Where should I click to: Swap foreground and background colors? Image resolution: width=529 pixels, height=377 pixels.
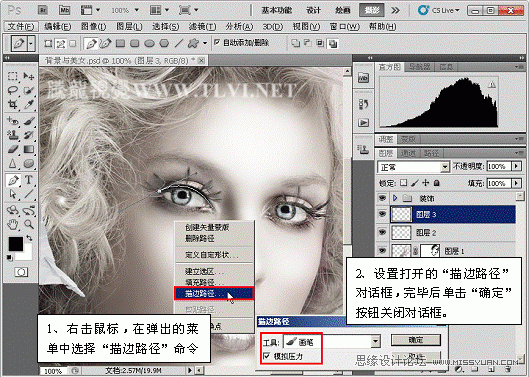pyautogui.click(x=30, y=238)
